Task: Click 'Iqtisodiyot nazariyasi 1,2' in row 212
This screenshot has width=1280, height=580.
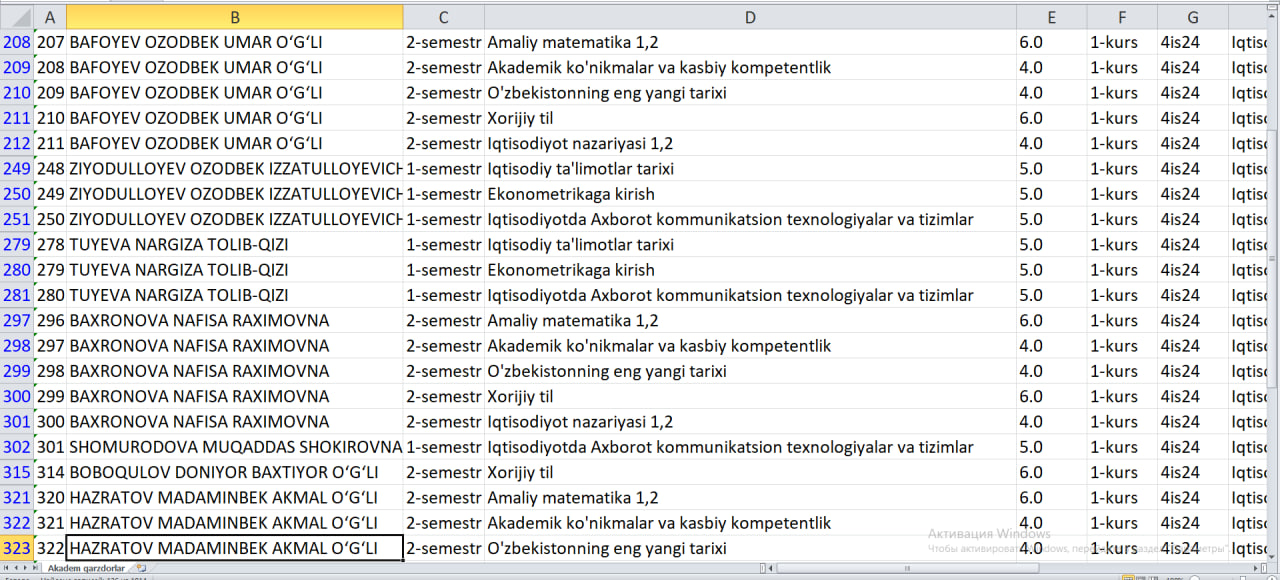Action: pos(750,143)
